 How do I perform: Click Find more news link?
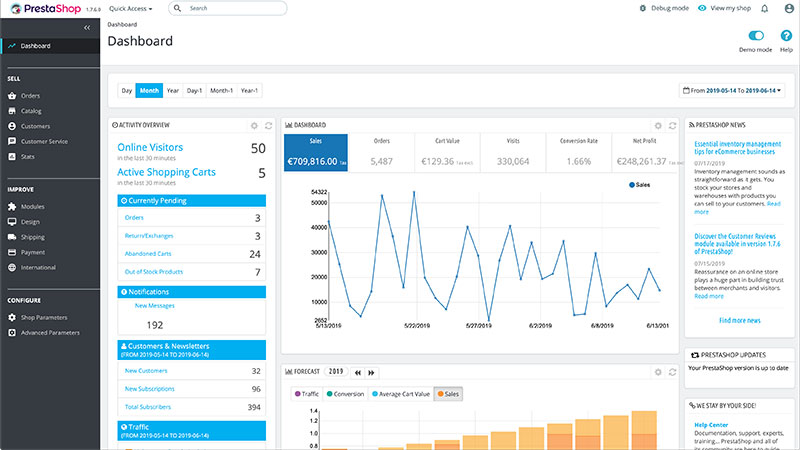point(740,320)
